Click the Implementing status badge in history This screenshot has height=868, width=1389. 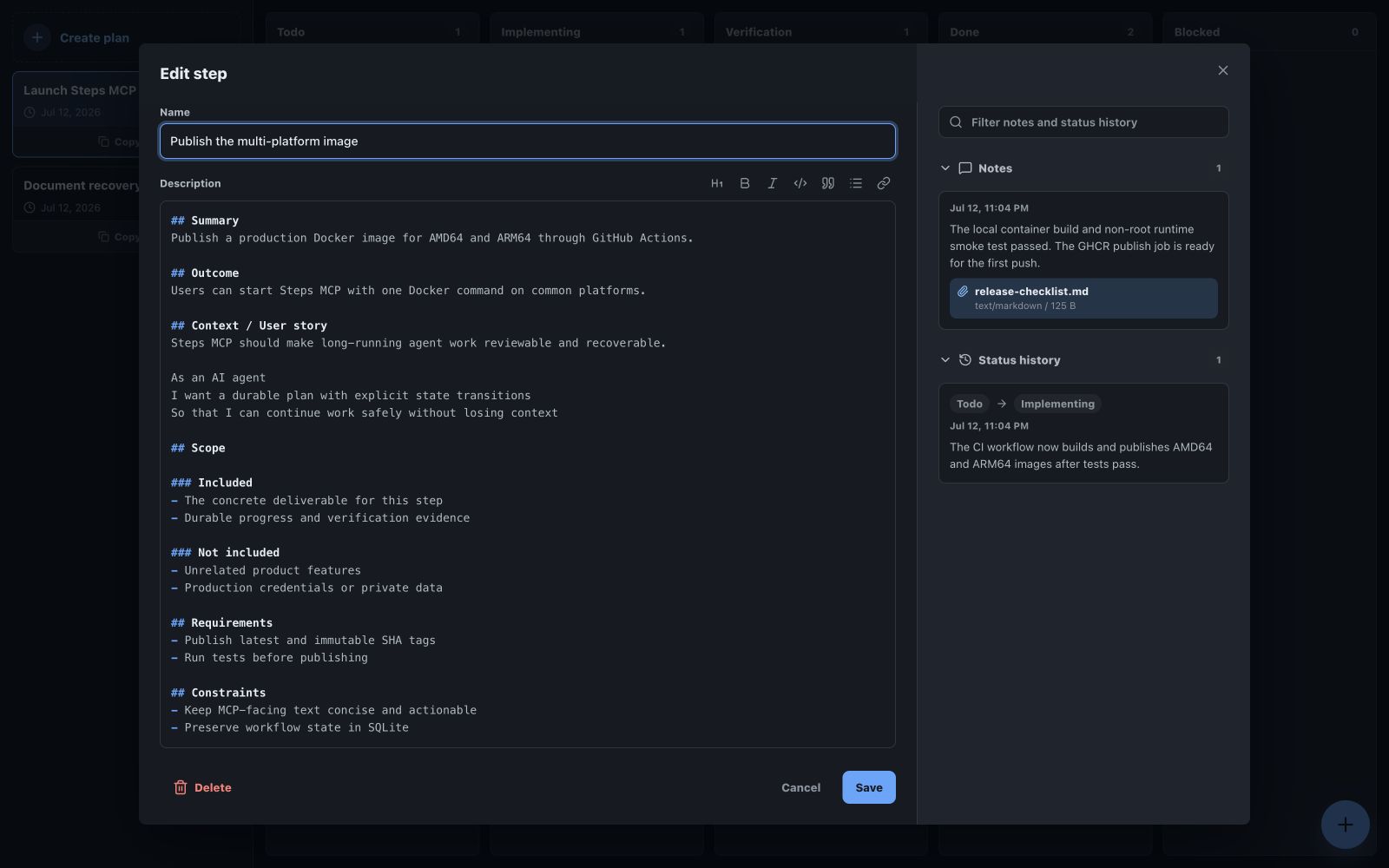(1057, 404)
